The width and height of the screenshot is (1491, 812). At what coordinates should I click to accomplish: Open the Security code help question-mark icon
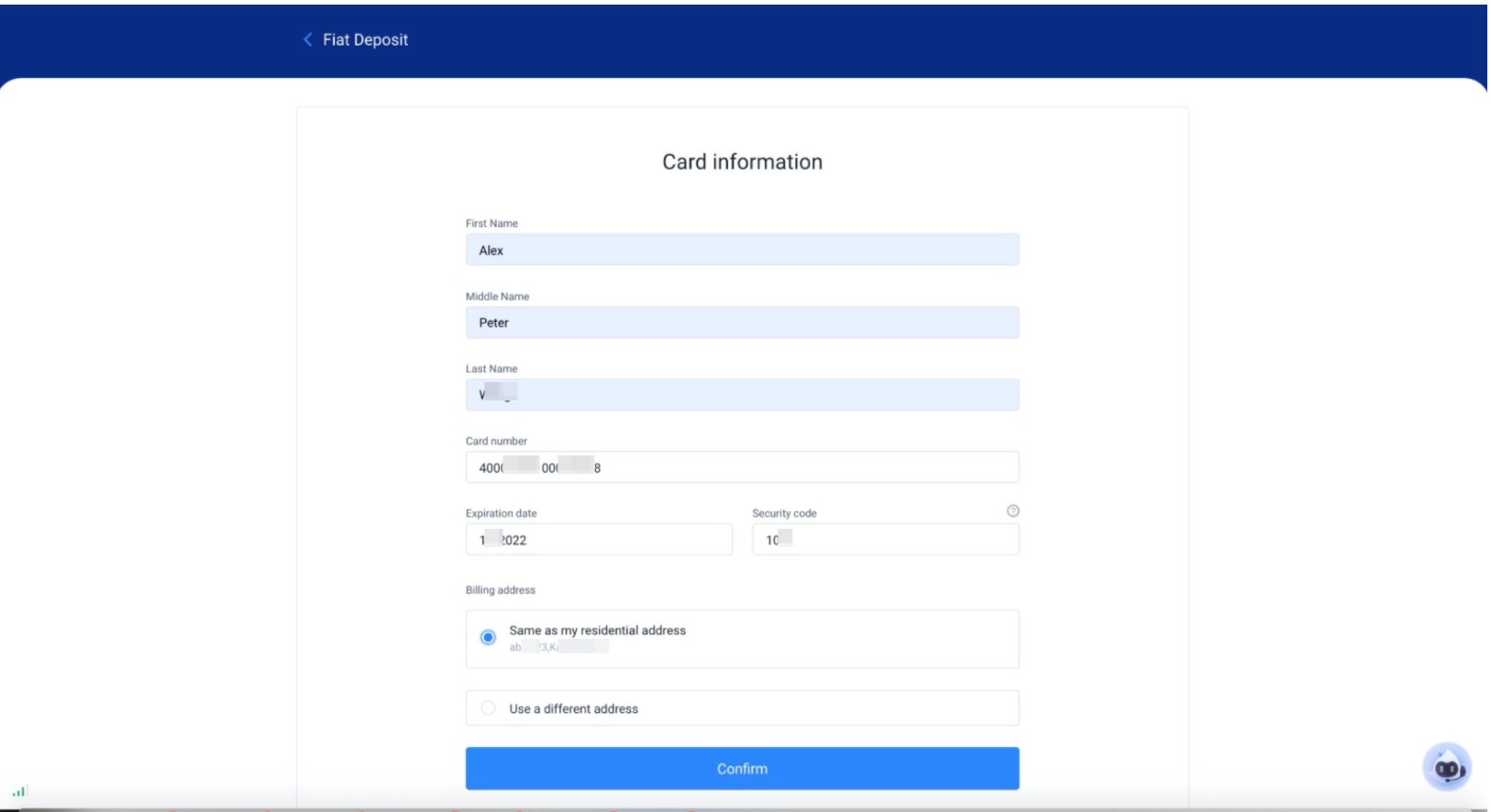point(1012,511)
